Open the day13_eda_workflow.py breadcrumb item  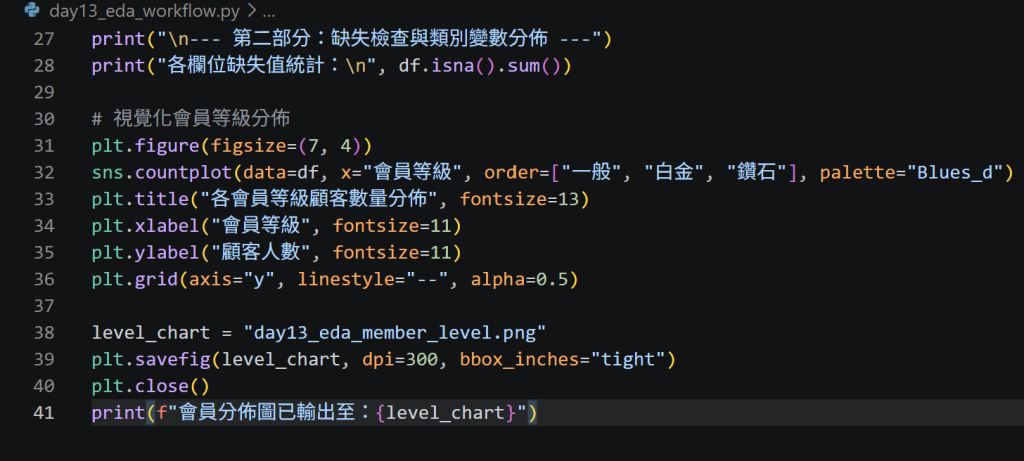pos(144,11)
